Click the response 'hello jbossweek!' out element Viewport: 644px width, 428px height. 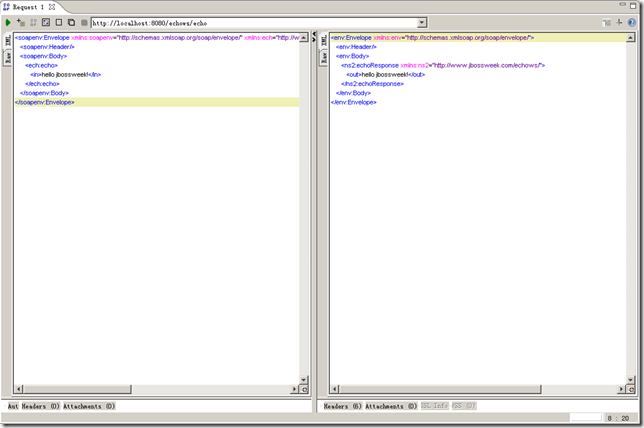[386, 75]
